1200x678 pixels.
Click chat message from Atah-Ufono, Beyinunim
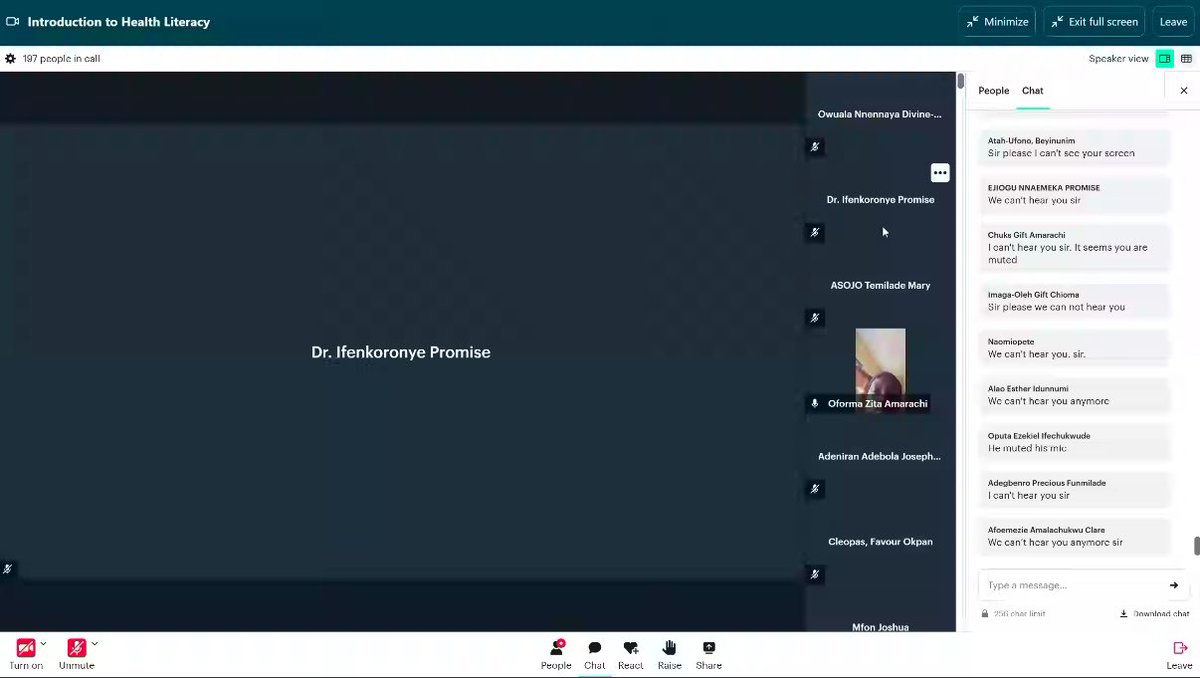(1074, 147)
